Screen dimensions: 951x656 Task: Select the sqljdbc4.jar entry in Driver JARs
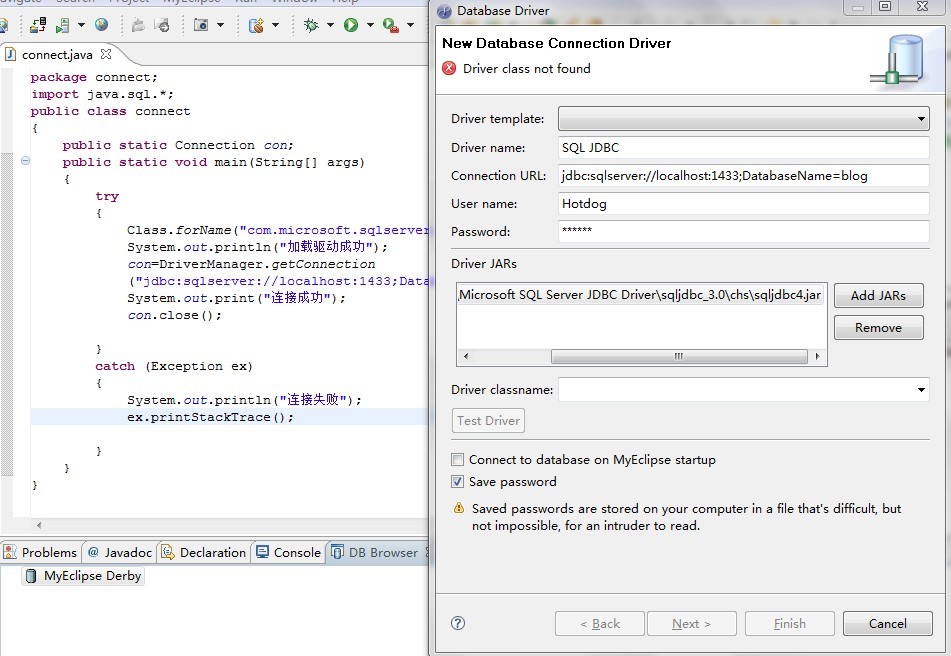point(640,295)
